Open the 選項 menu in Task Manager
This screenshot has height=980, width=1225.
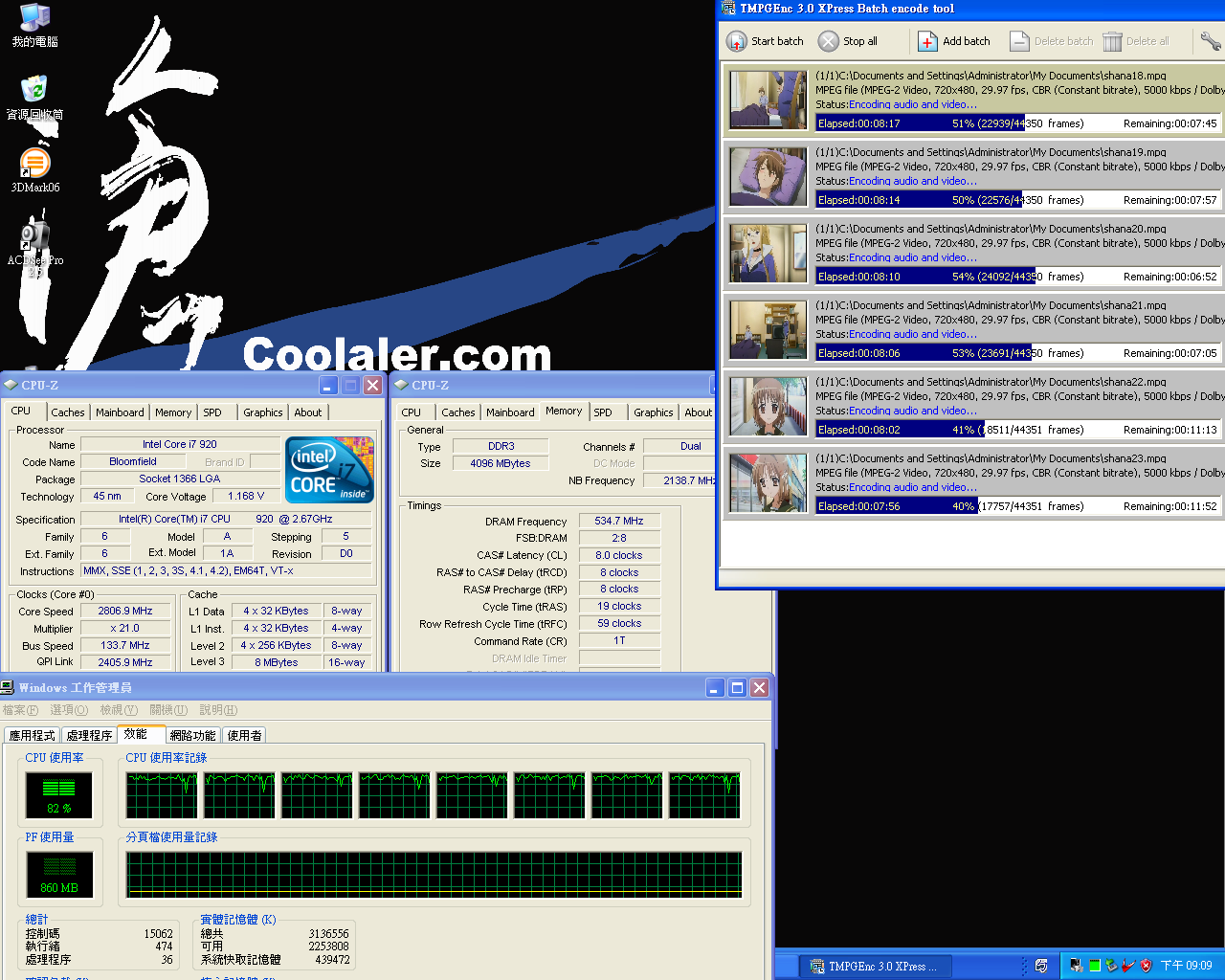point(69,710)
